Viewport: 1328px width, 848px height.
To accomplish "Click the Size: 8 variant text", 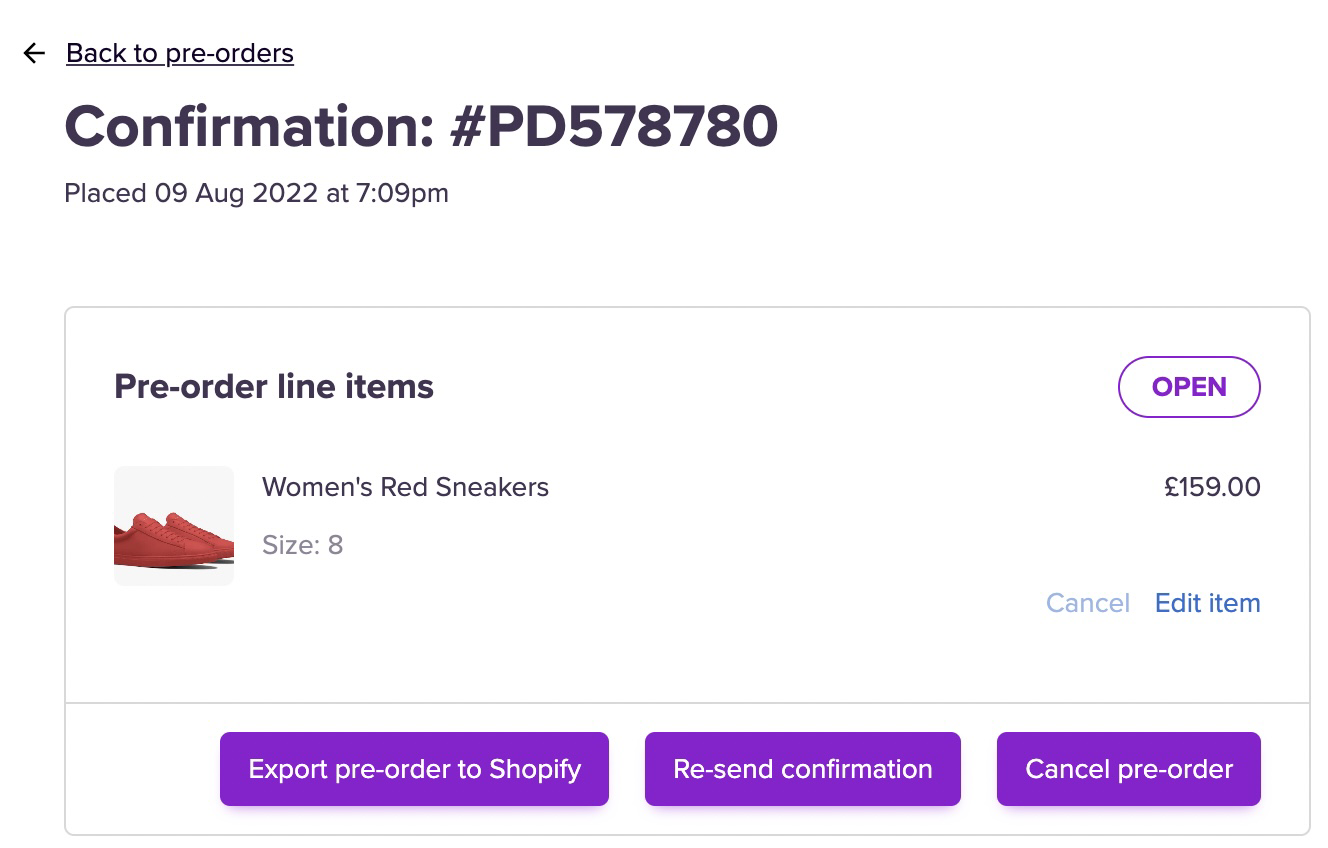I will click(302, 545).
